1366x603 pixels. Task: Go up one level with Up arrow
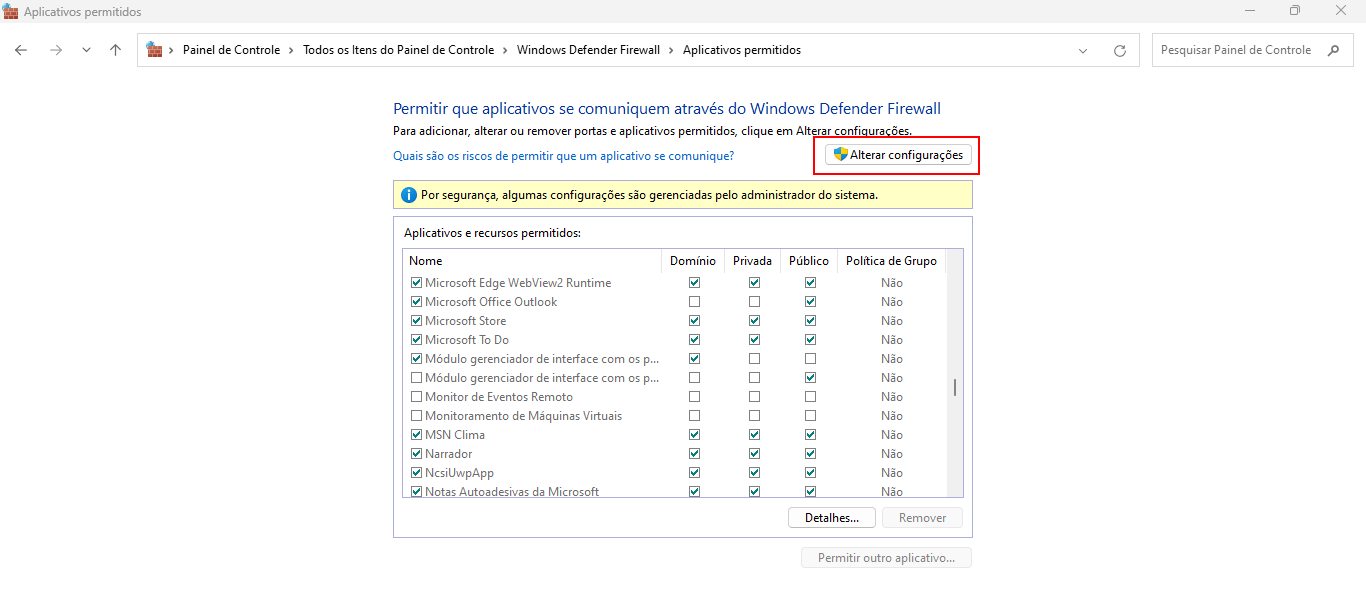coord(116,50)
